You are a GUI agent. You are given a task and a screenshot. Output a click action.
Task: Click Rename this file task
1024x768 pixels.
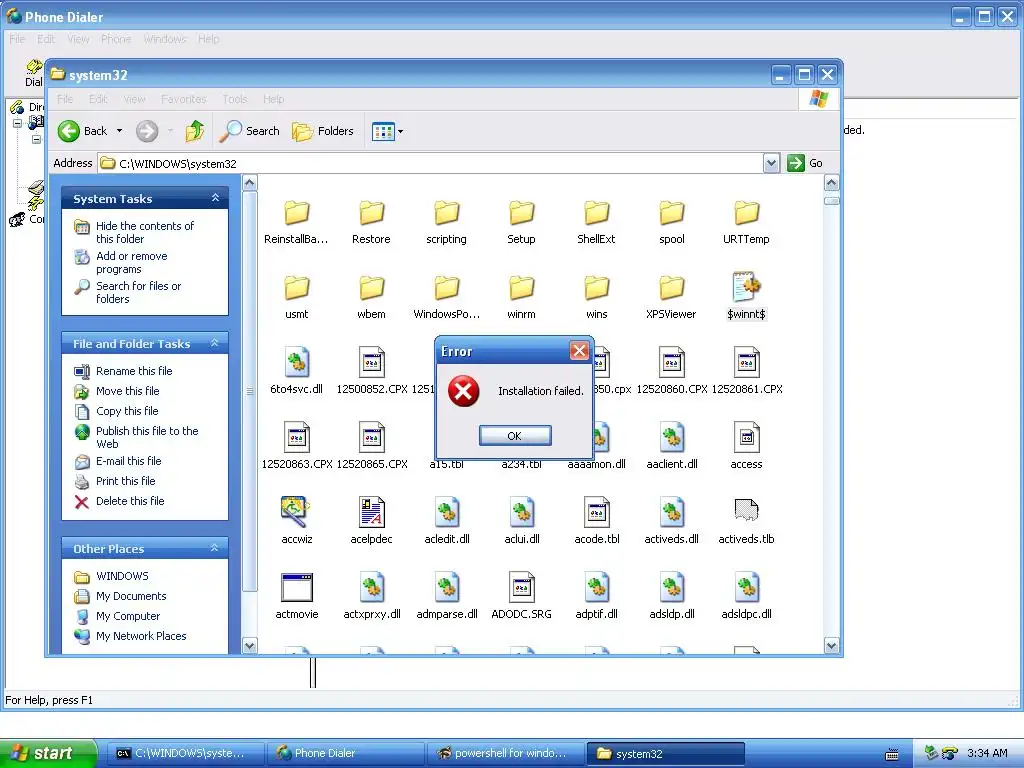tap(134, 371)
